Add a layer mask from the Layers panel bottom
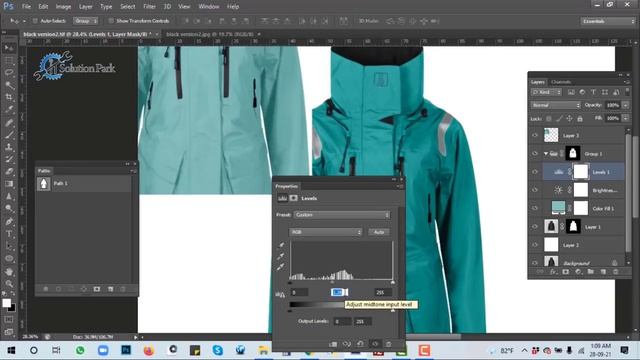This screenshot has height=360, width=640. (565, 271)
